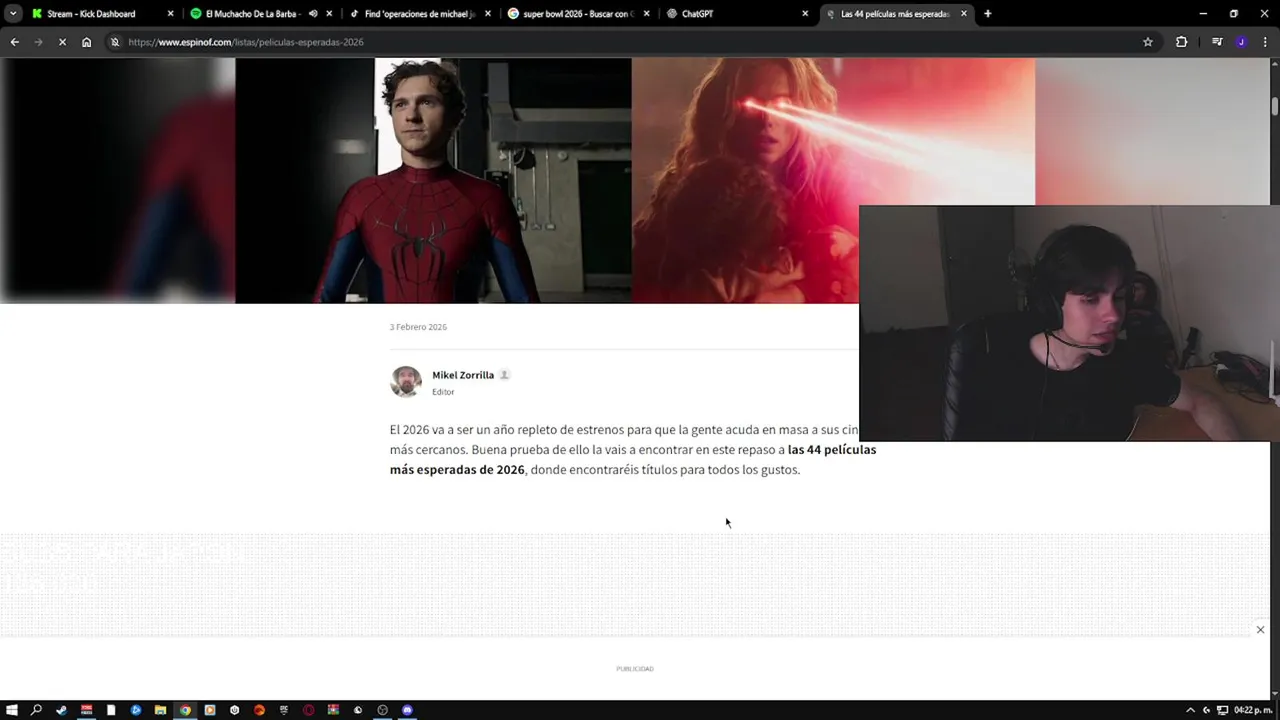Click the icon next to Mikel Zorrilla
Image resolution: width=1280 pixels, height=720 pixels.
click(x=504, y=375)
